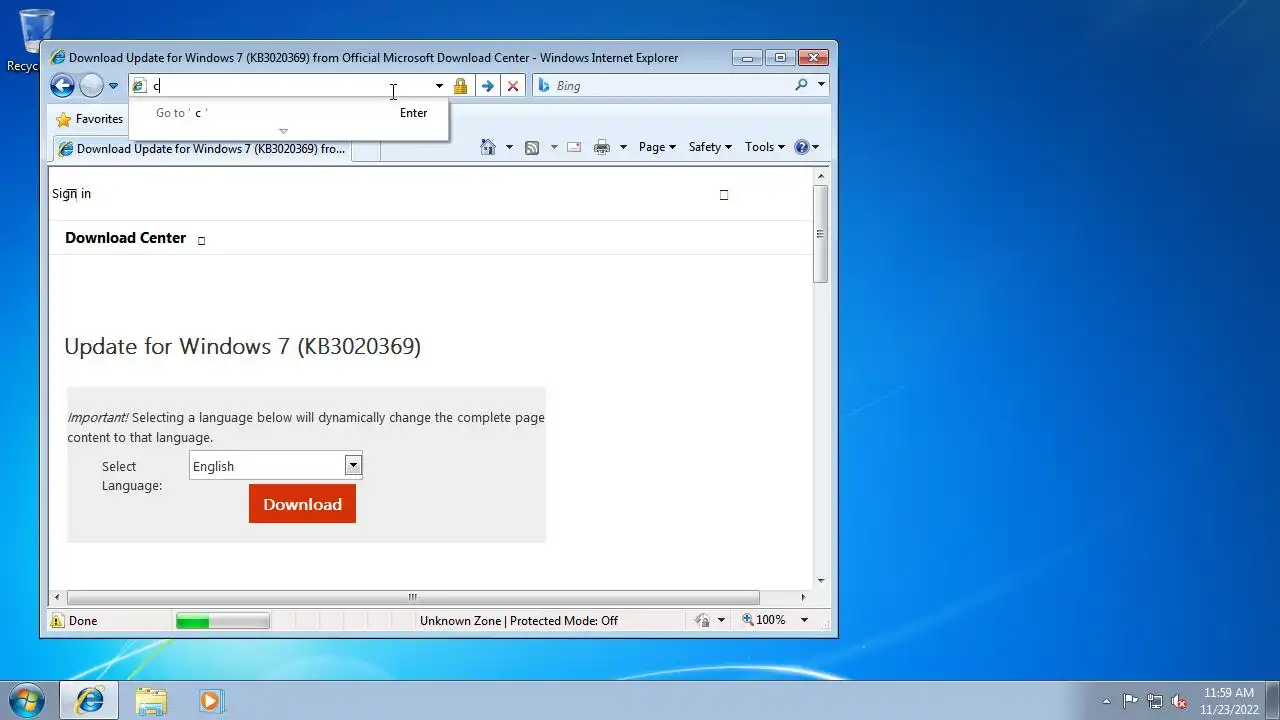Expand the address bar autocomplete dropdown arrow
The image size is (1280, 720).
439,86
